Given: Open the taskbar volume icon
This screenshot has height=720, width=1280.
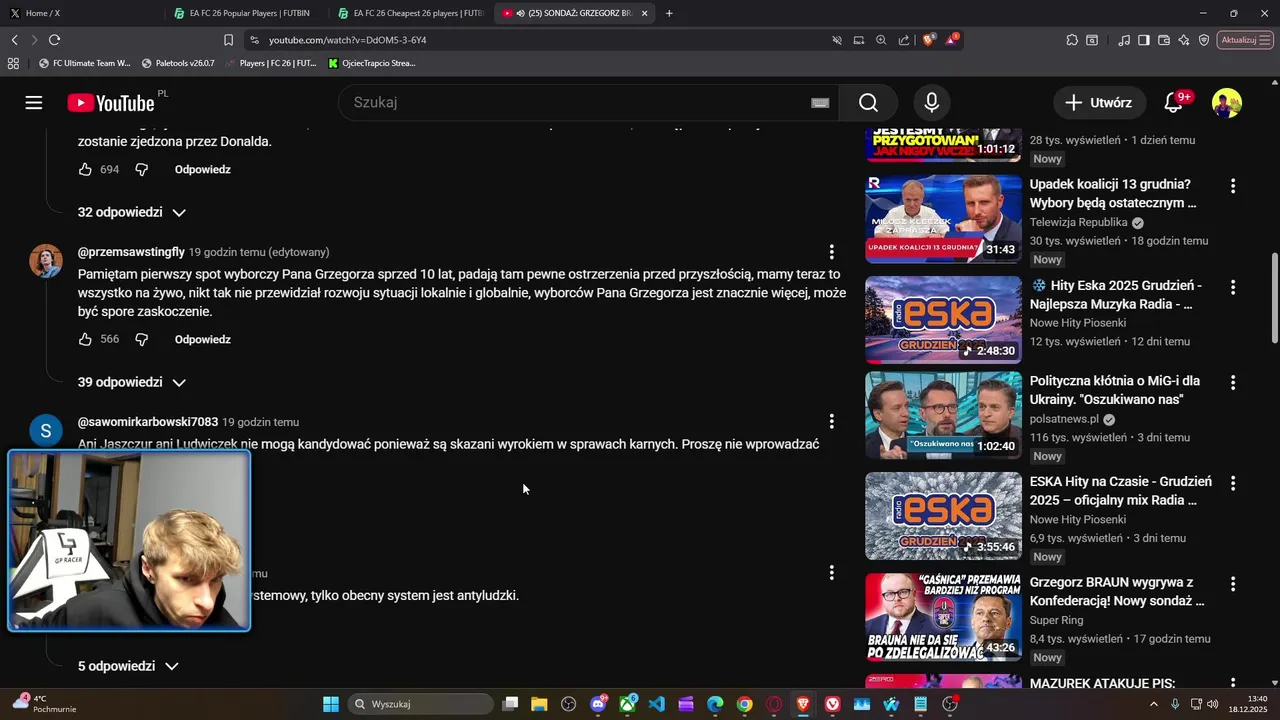Looking at the screenshot, I should (x=1213, y=704).
